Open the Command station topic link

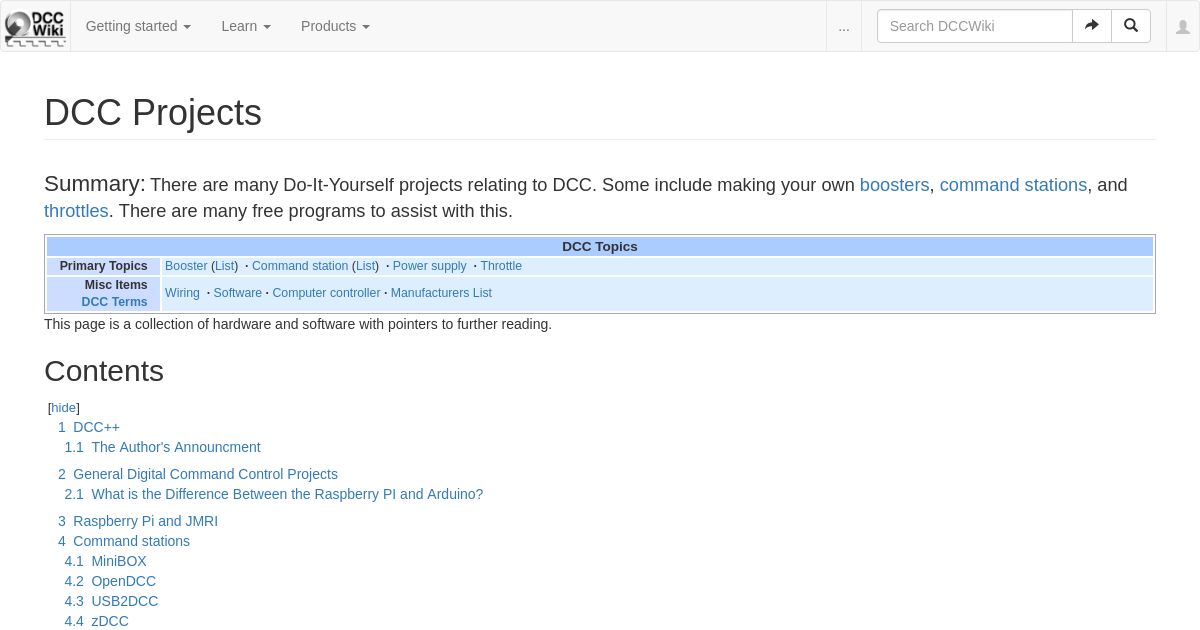pos(300,266)
